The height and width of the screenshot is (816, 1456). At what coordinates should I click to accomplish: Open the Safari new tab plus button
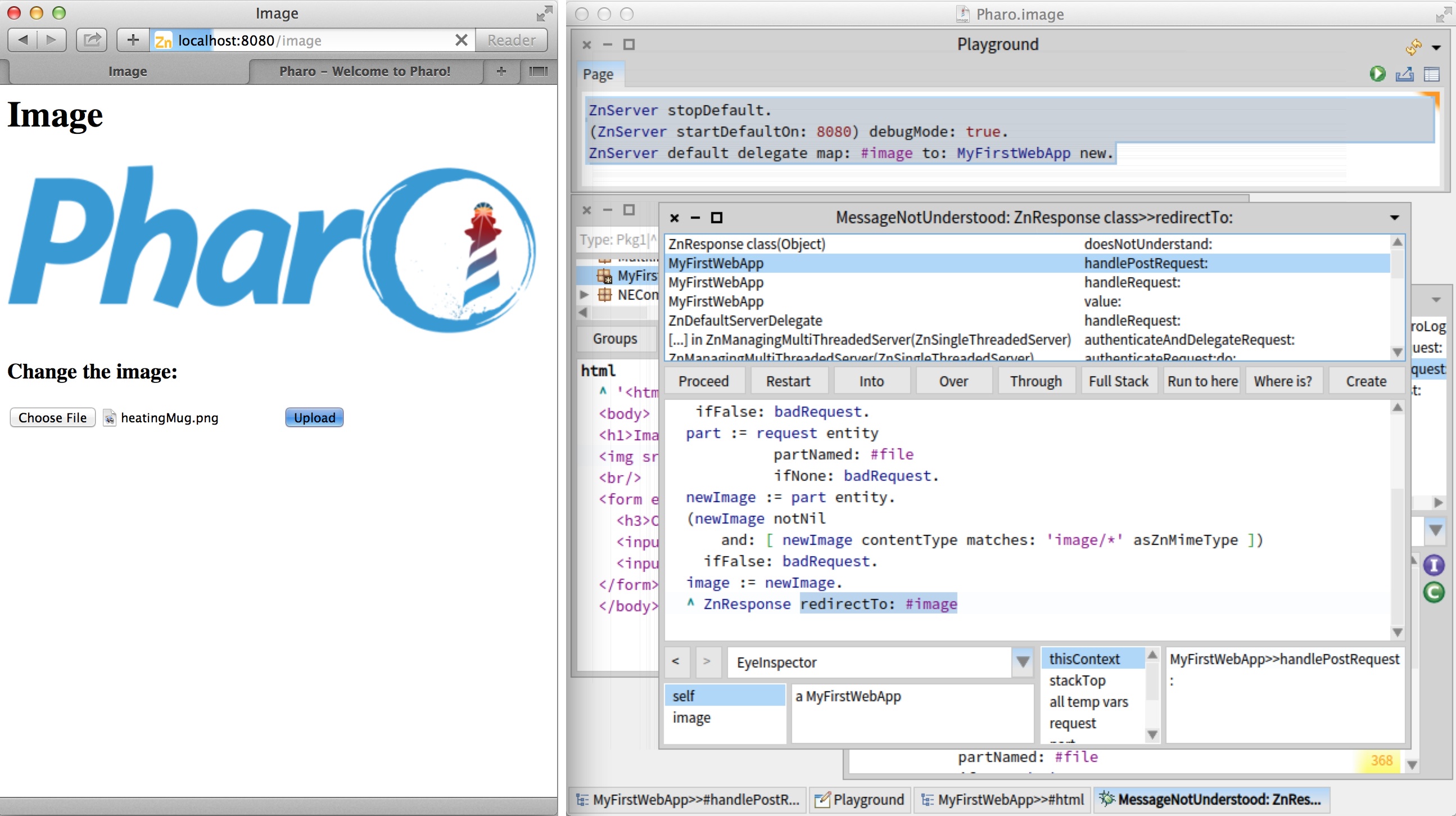coord(501,71)
